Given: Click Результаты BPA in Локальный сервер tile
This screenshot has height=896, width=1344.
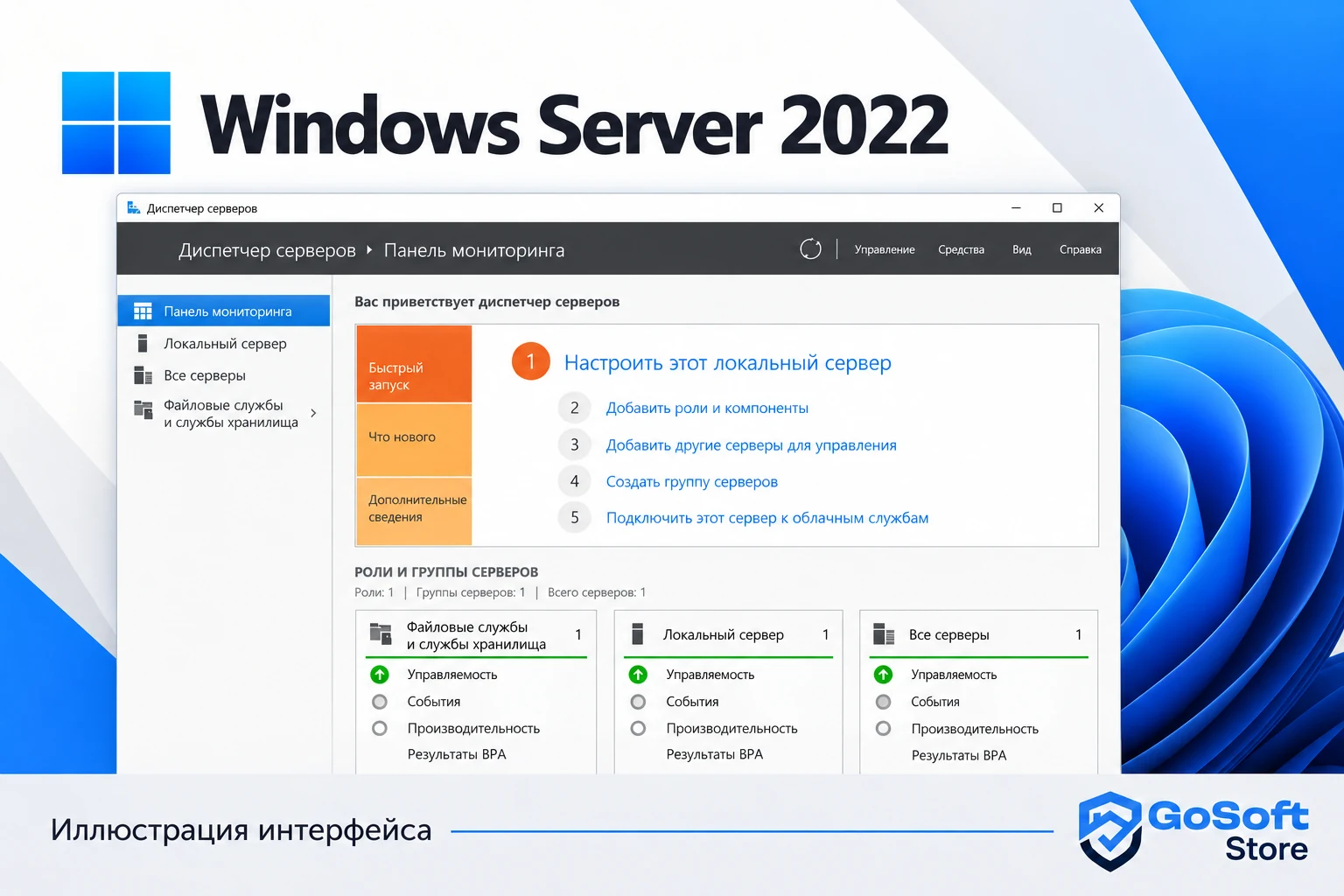Looking at the screenshot, I should coord(715,754).
